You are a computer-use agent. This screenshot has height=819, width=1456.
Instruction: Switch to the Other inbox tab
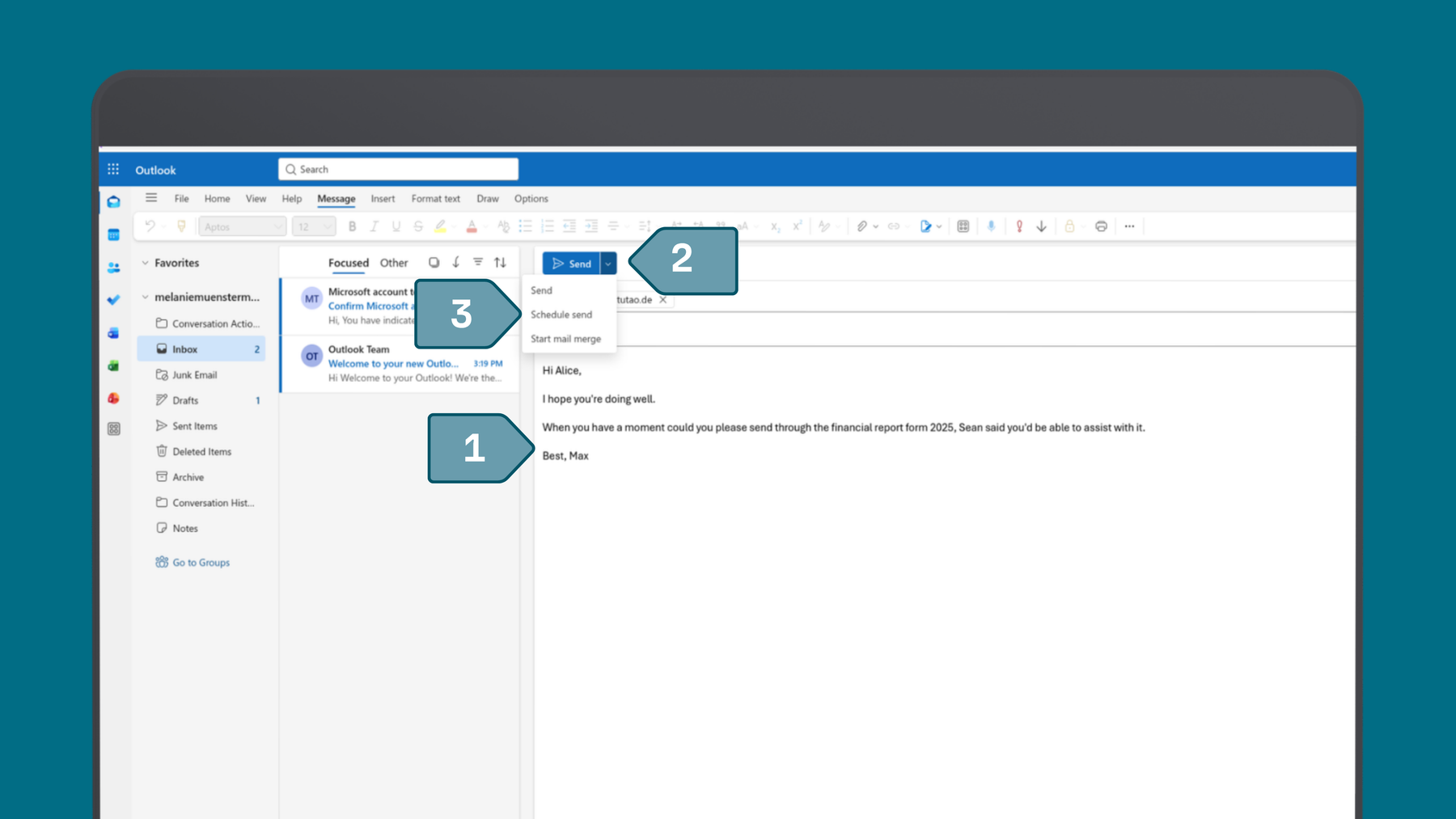394,263
